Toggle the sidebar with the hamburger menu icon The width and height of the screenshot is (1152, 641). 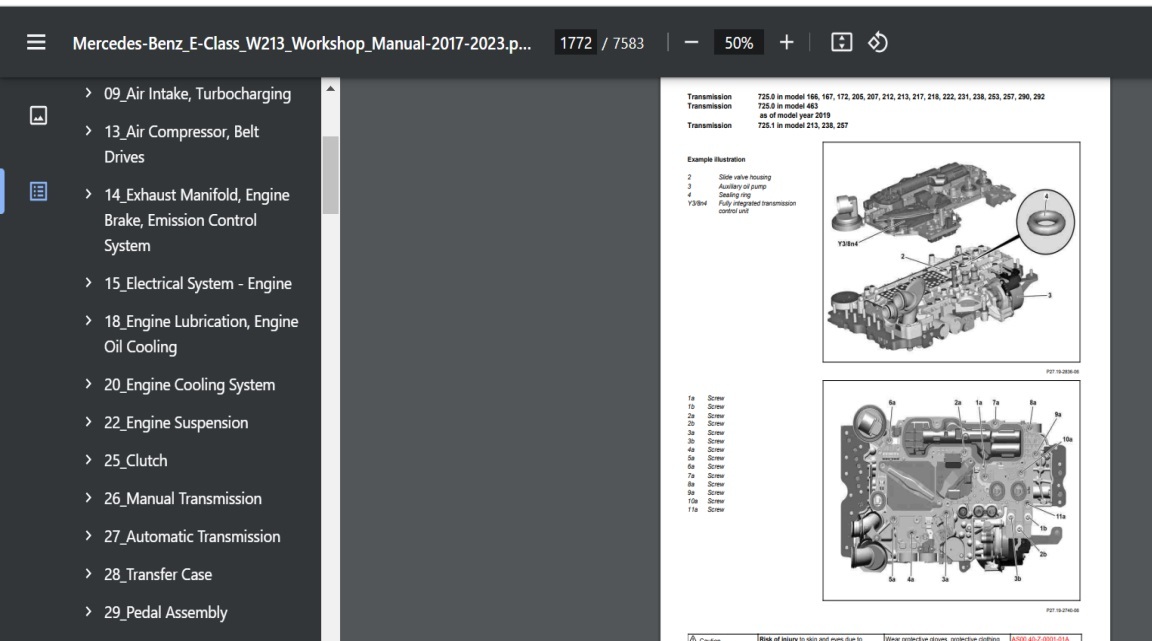point(36,43)
